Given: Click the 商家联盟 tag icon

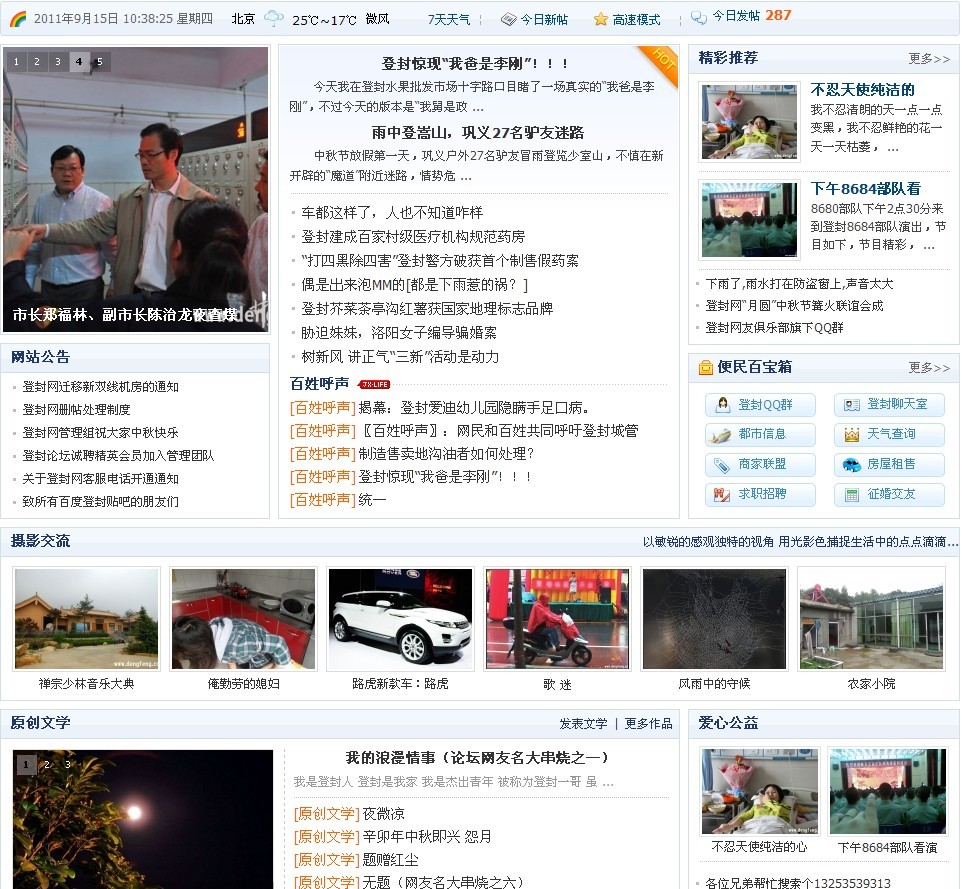Looking at the screenshot, I should pos(722,465).
